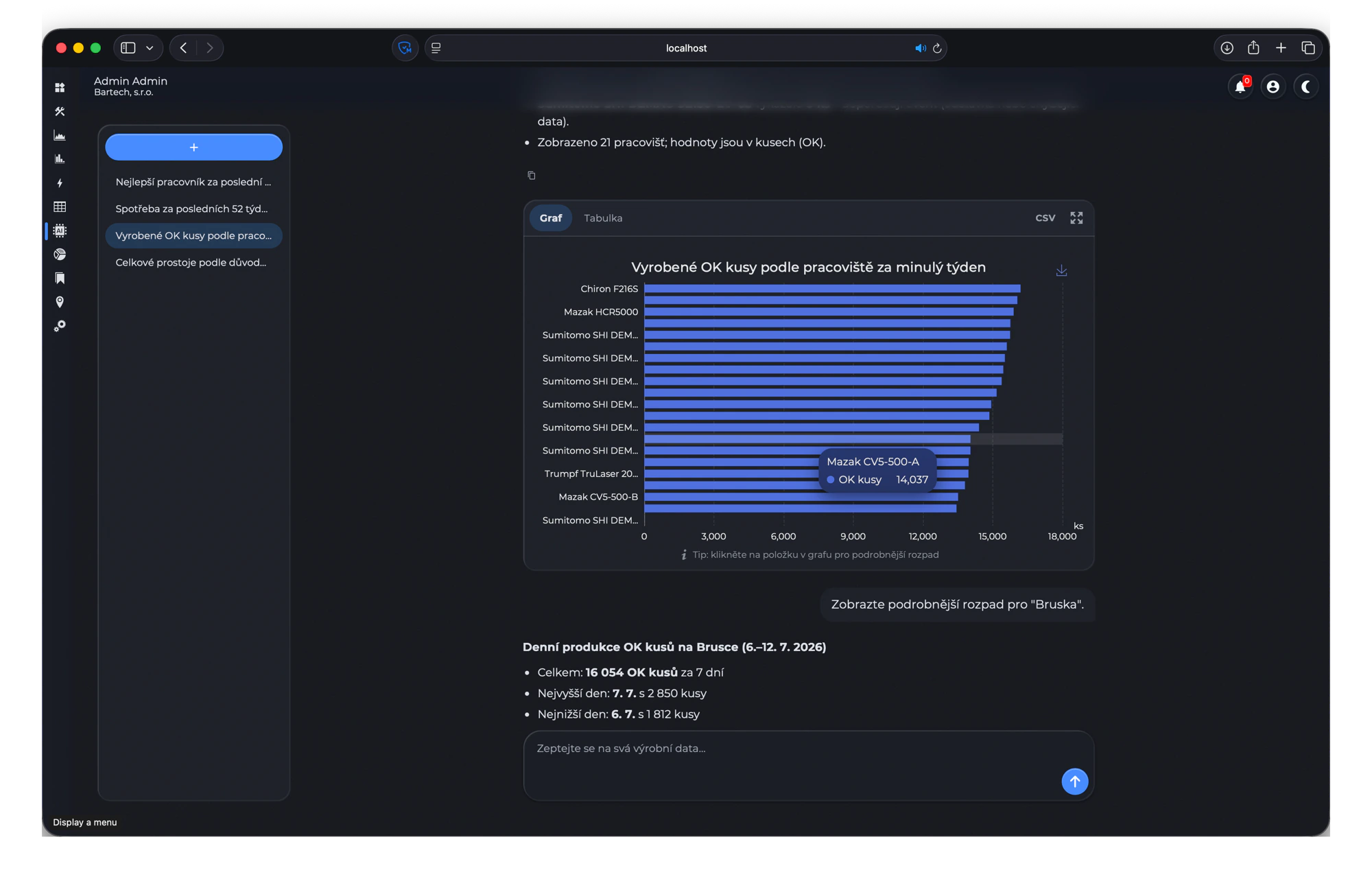Click the 'Tip: klikněte na položku v grafu' hint
1372x892 pixels.
pos(809,554)
